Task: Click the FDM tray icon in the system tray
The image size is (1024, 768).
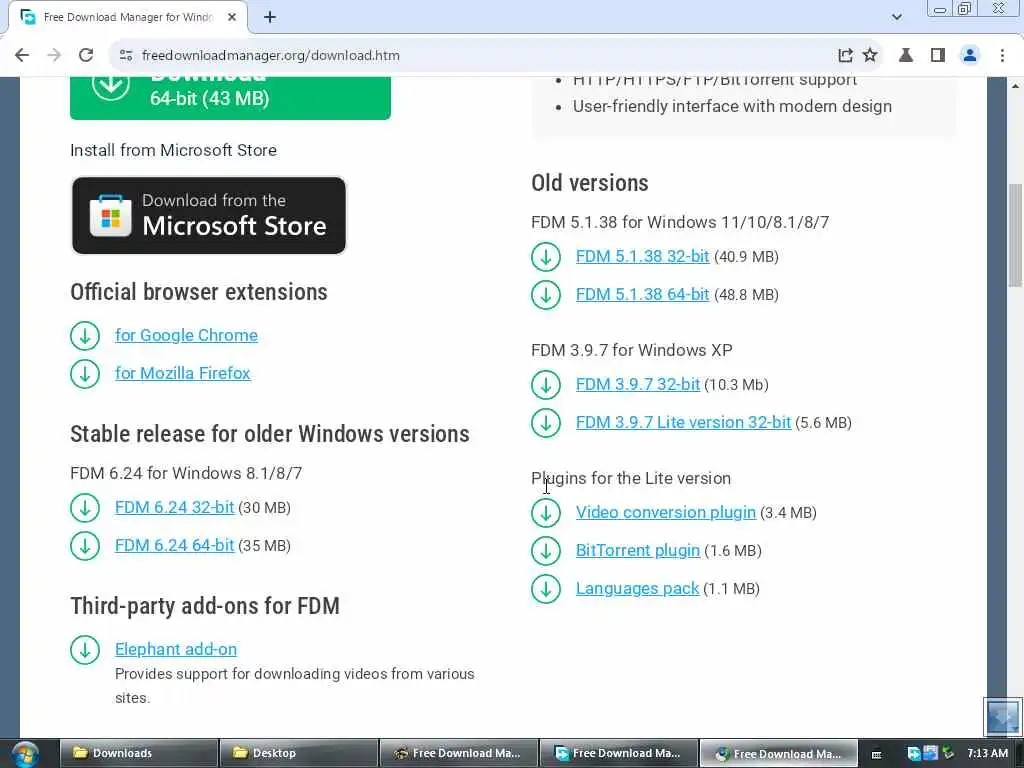Action: 914,753
